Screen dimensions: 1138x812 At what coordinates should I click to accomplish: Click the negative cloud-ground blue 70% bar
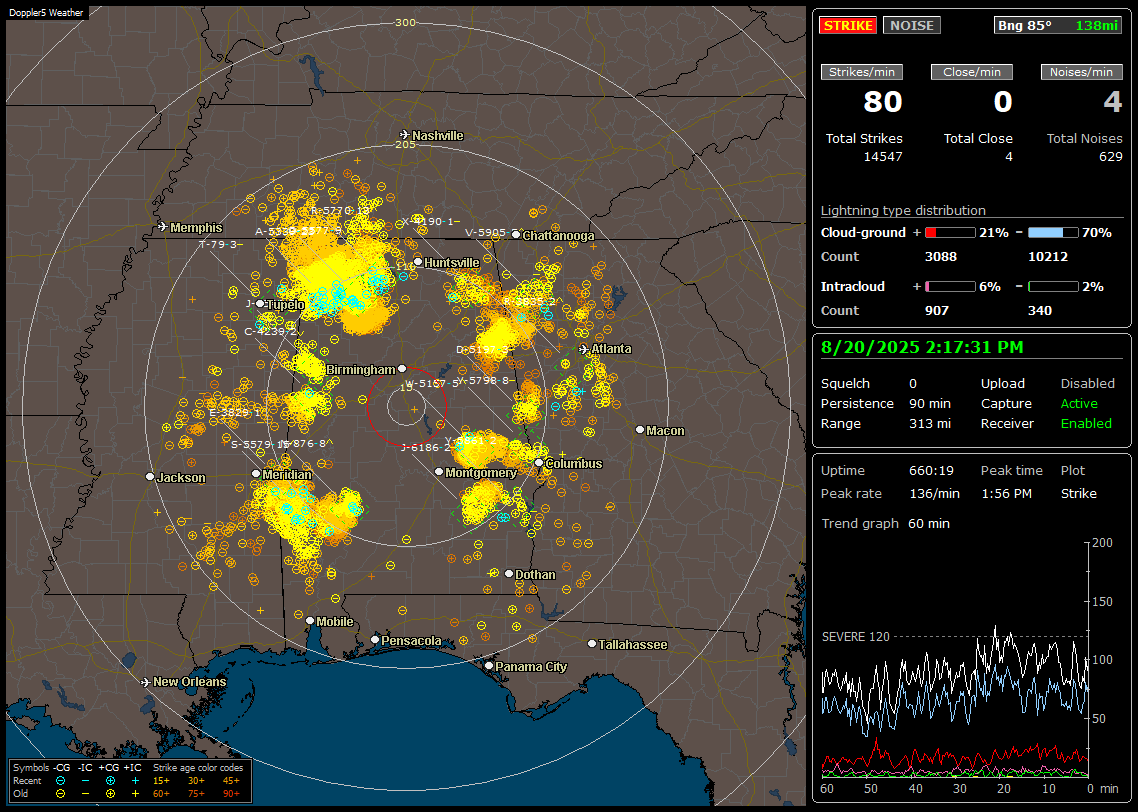(x=1052, y=233)
